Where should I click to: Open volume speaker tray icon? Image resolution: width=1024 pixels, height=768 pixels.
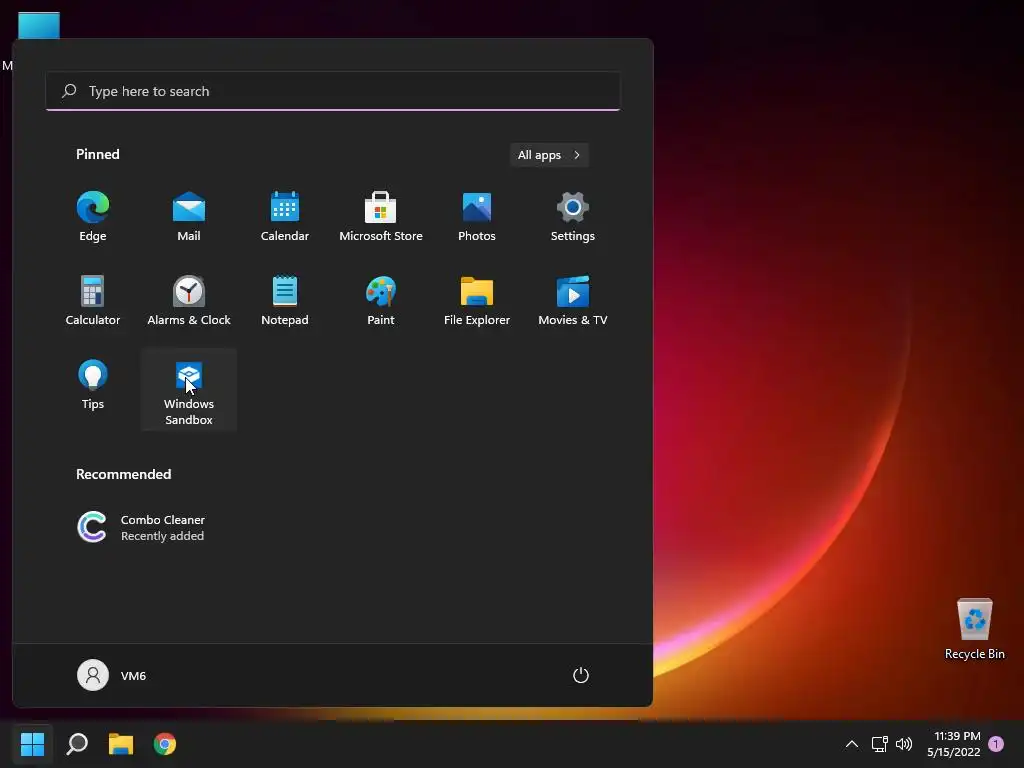coord(904,744)
